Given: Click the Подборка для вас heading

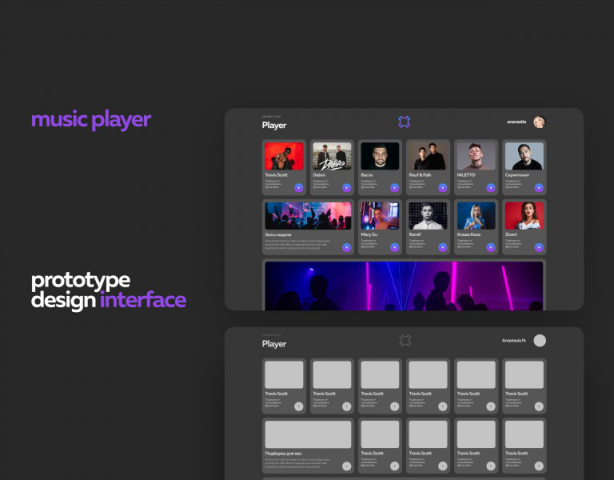Looking at the screenshot, I should click(283, 453).
